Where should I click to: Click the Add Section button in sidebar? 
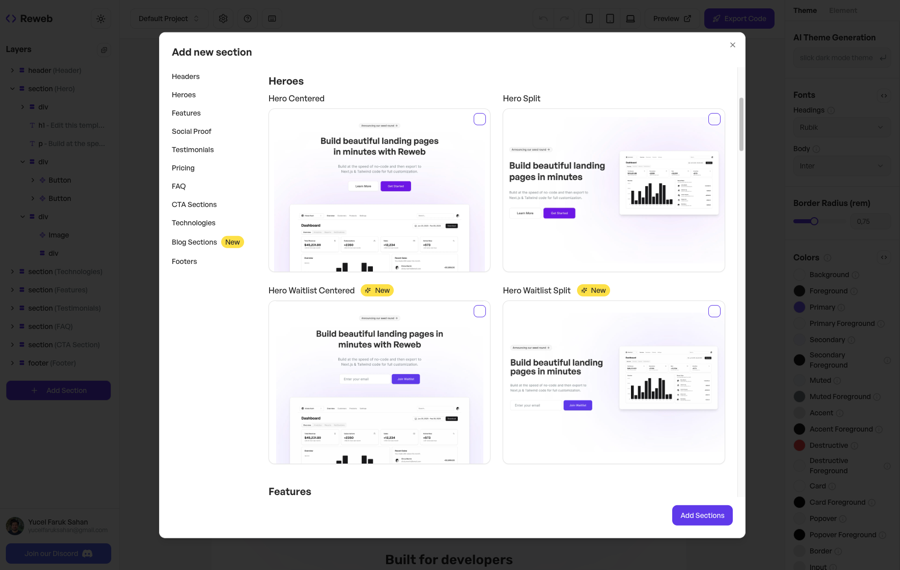59,390
